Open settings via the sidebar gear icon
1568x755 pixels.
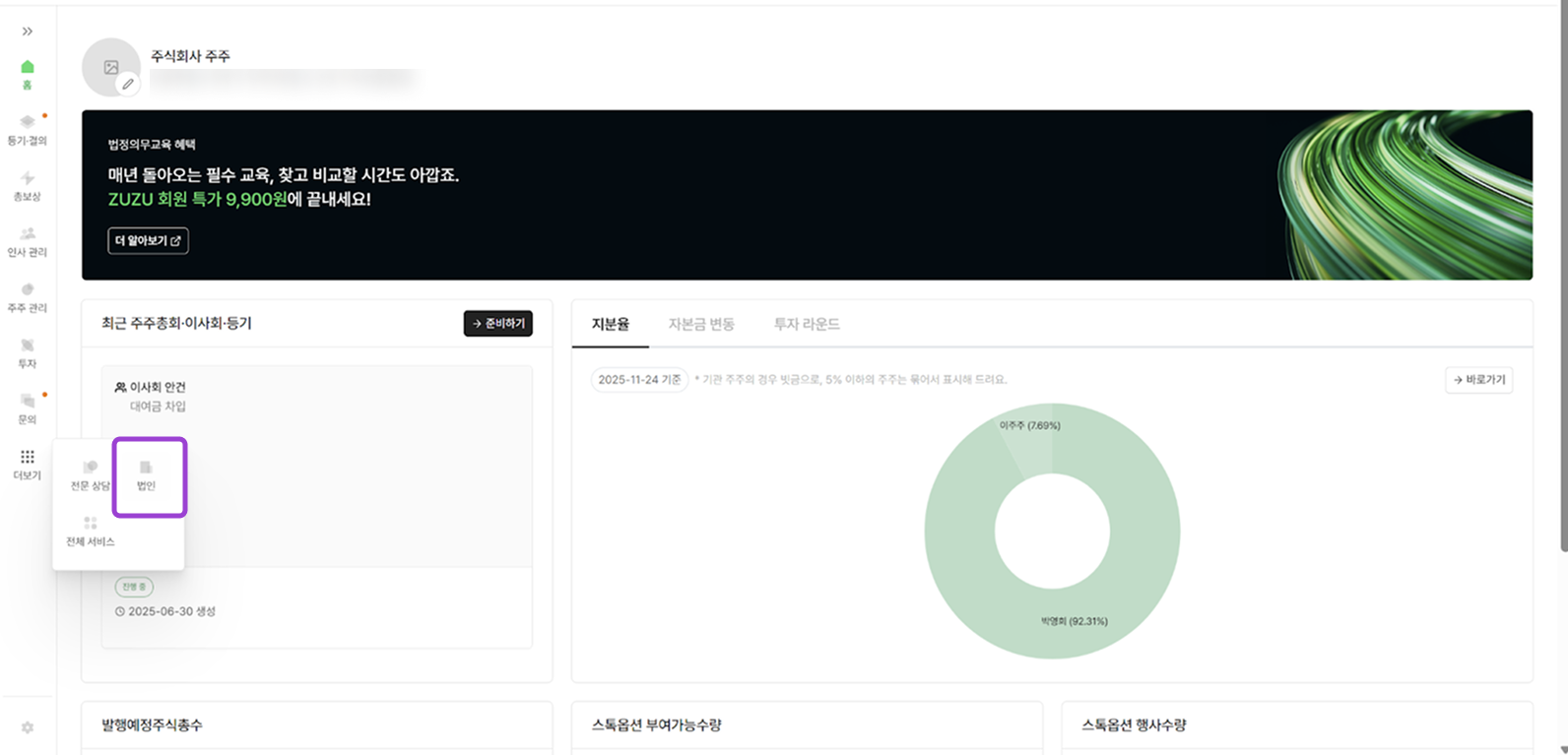28,727
